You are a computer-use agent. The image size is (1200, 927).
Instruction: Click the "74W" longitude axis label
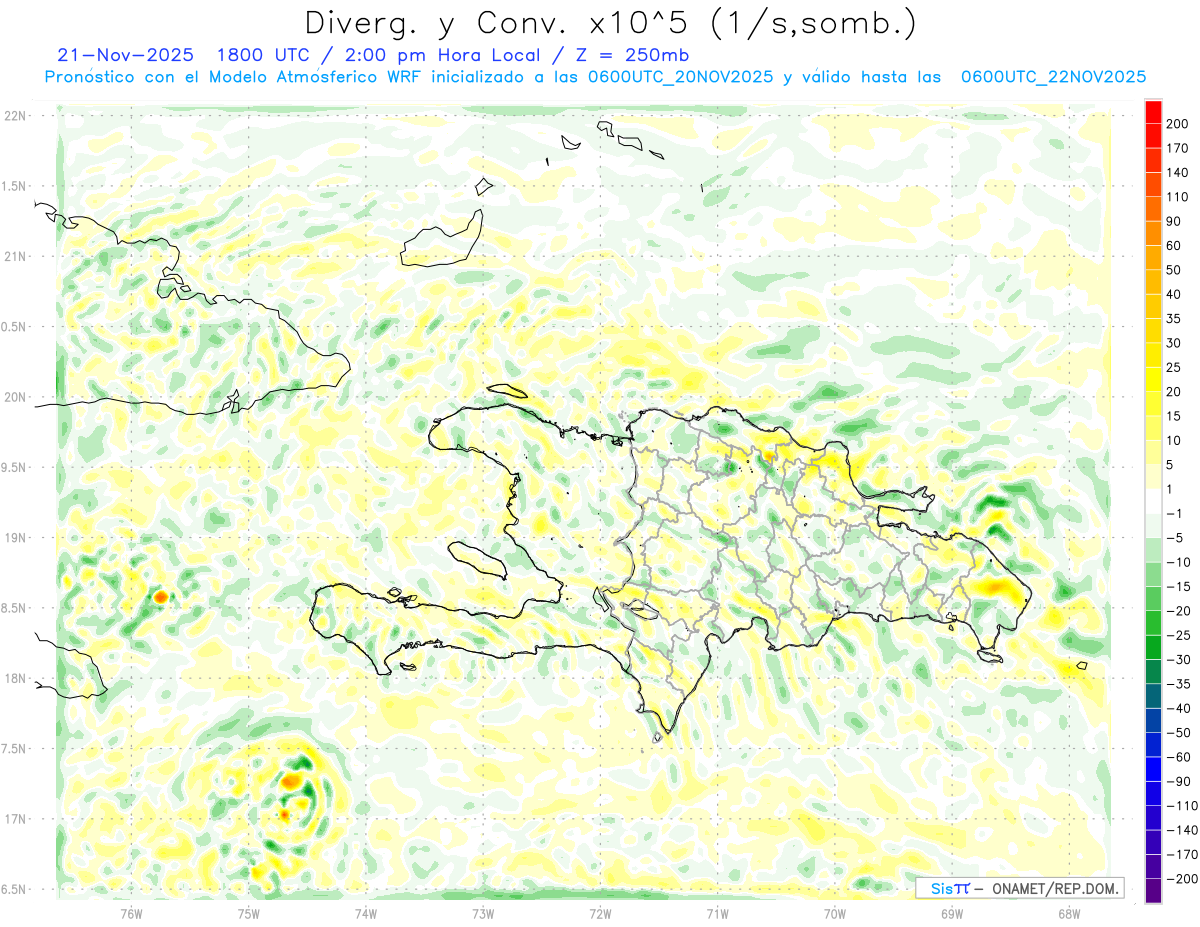tap(365, 913)
